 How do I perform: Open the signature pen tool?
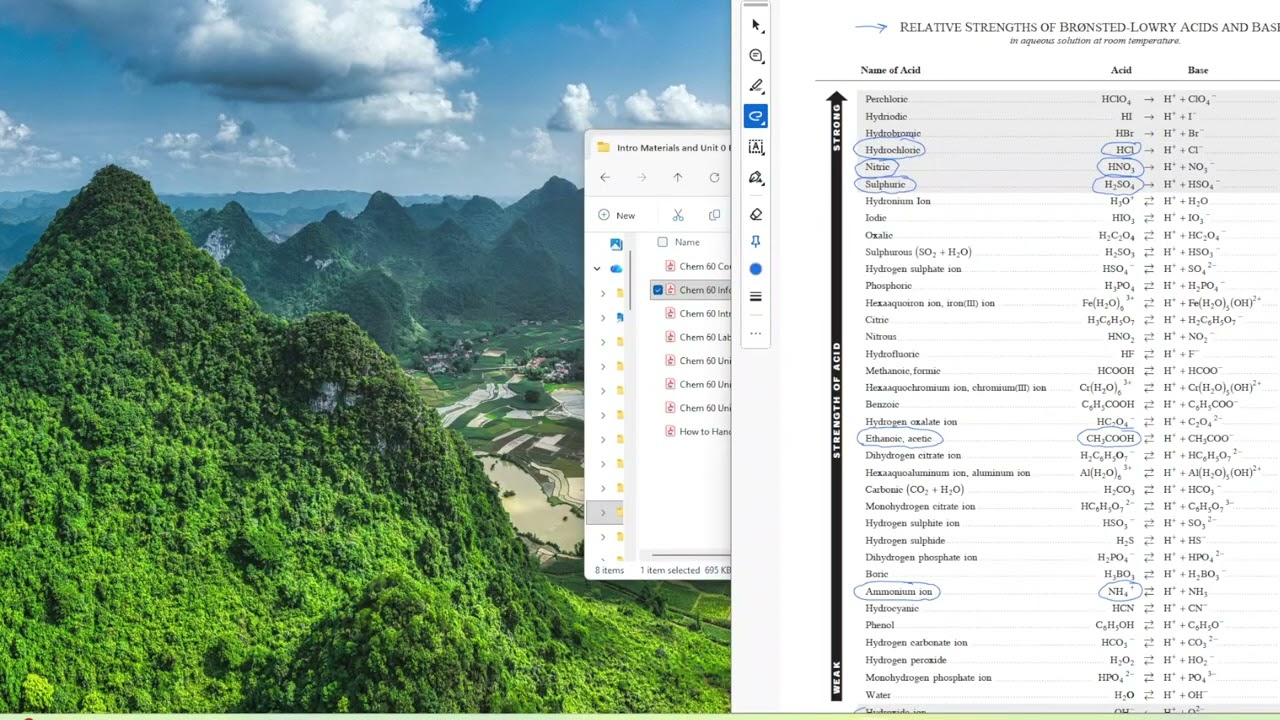click(x=756, y=178)
